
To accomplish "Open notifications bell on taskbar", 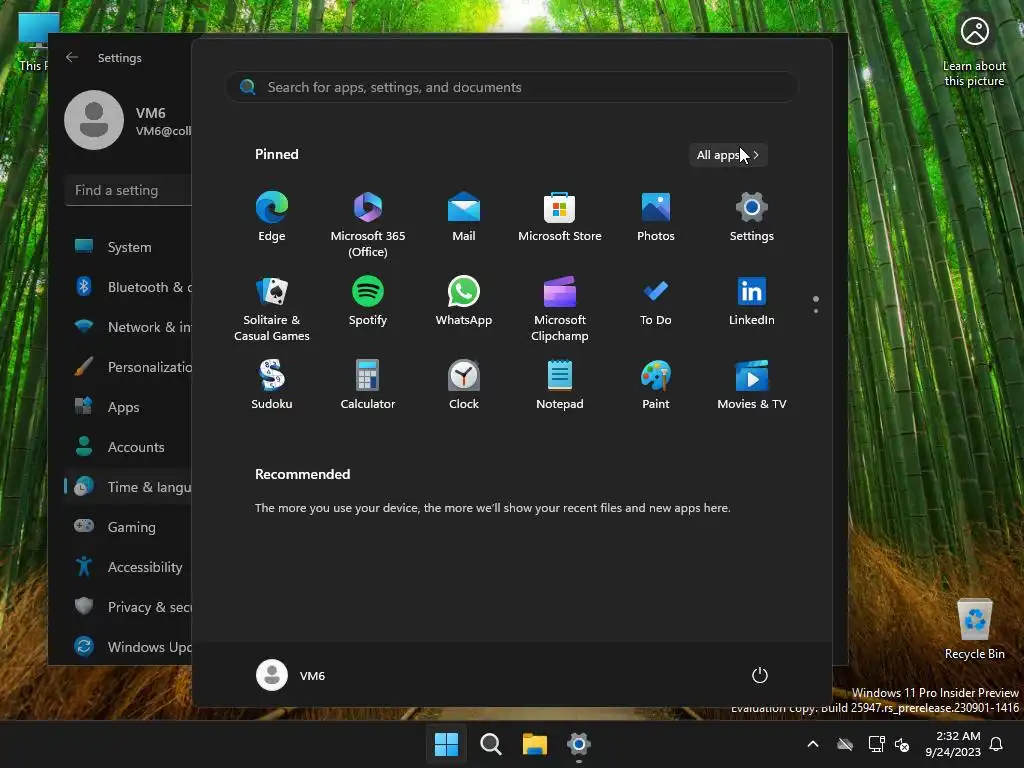I will click(997, 744).
